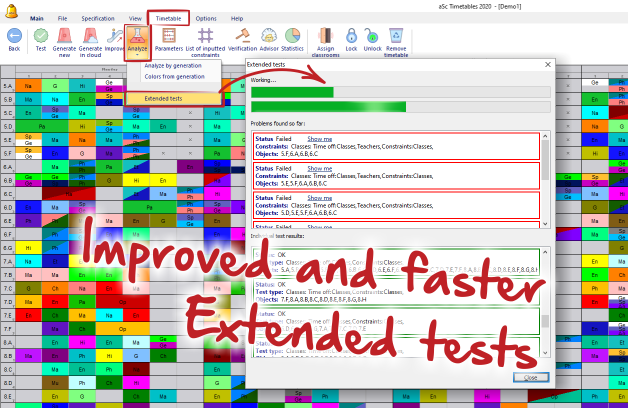The height and width of the screenshot is (408, 628).
Task: Click the Close button in Extended tests
Action: 531,377
